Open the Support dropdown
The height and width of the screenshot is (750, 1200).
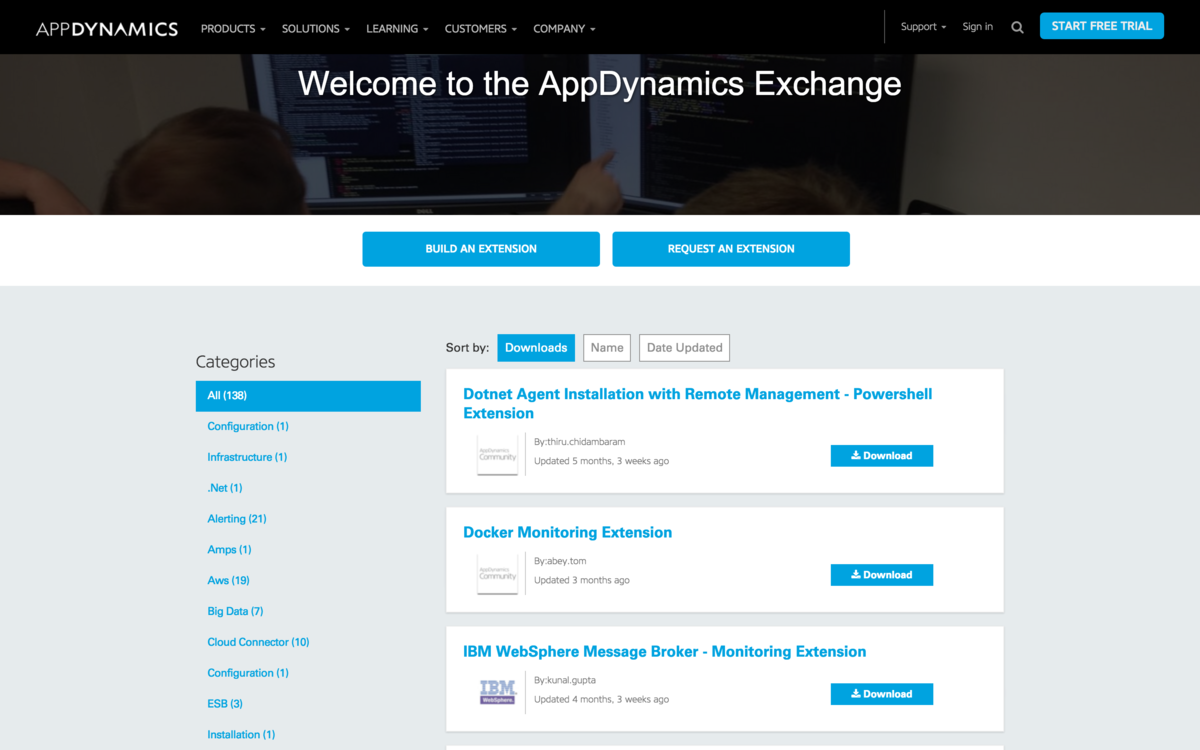coord(923,27)
